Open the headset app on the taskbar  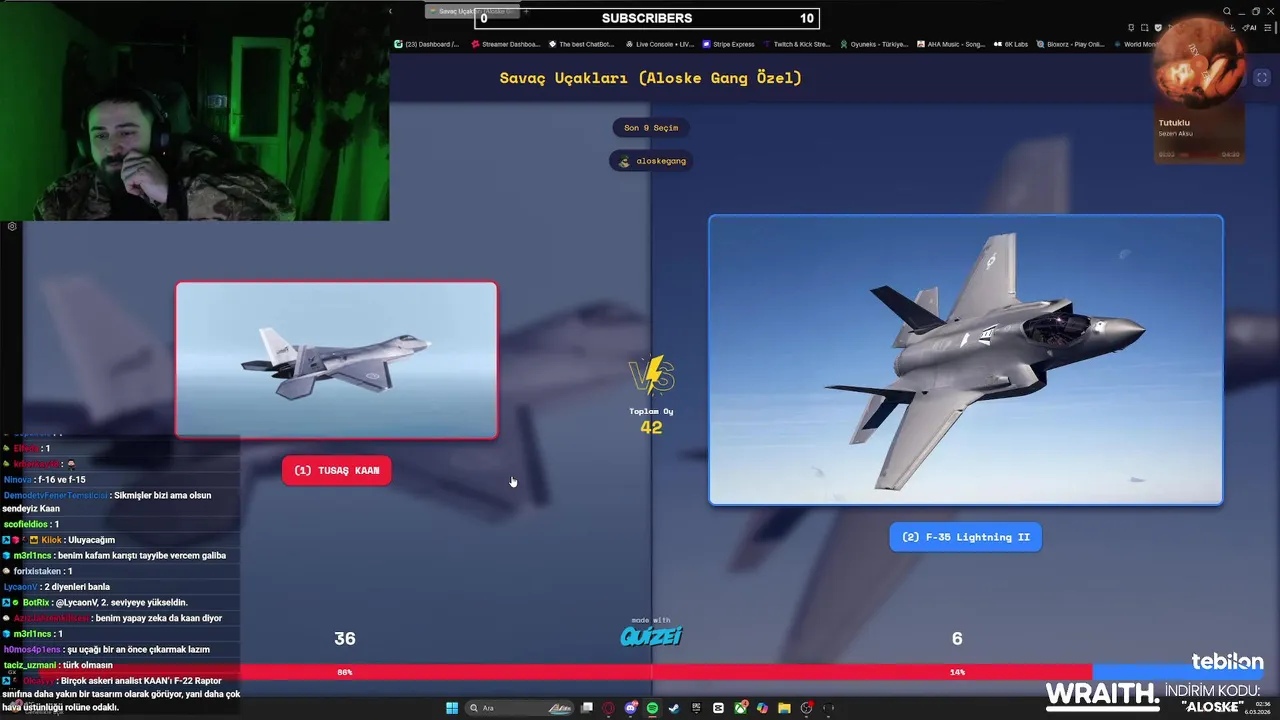[x=828, y=708]
